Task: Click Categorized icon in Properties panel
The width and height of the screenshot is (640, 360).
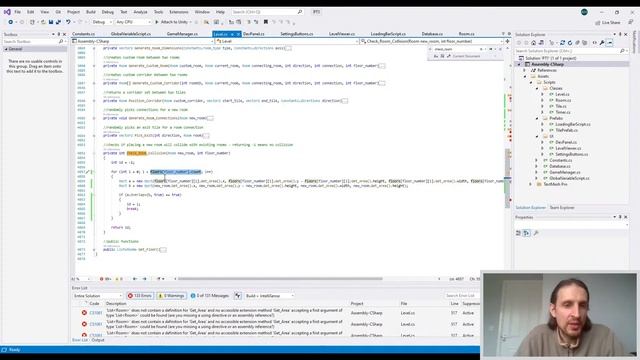Action: (518, 233)
